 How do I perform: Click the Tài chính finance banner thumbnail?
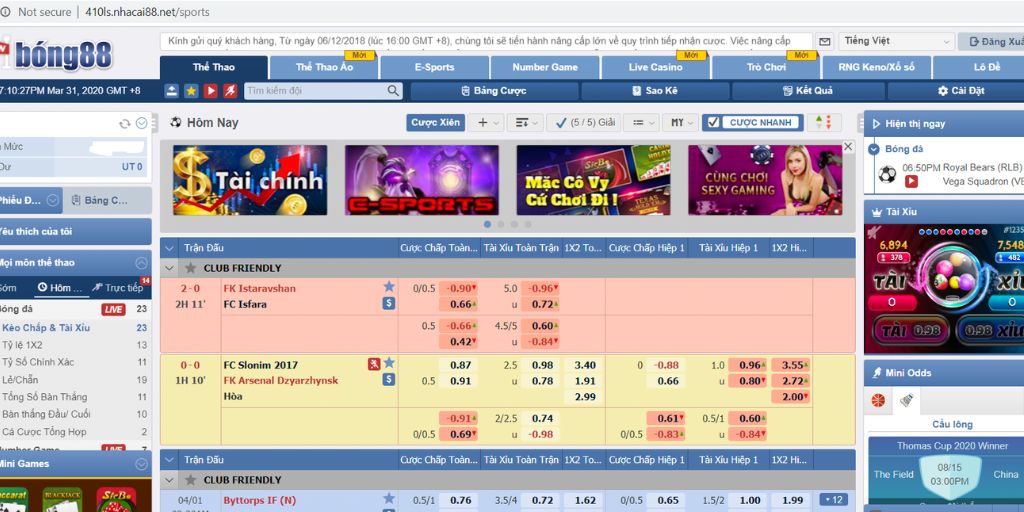pos(249,180)
